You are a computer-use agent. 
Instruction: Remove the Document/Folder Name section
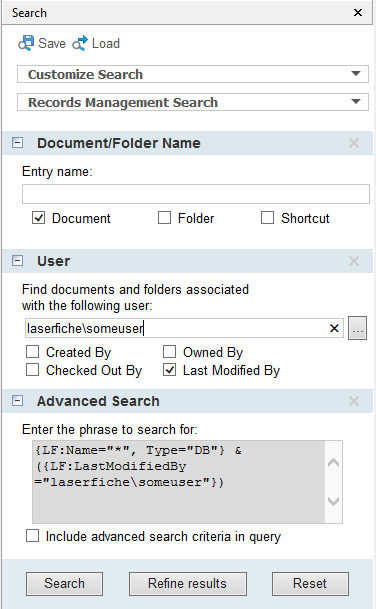click(354, 143)
